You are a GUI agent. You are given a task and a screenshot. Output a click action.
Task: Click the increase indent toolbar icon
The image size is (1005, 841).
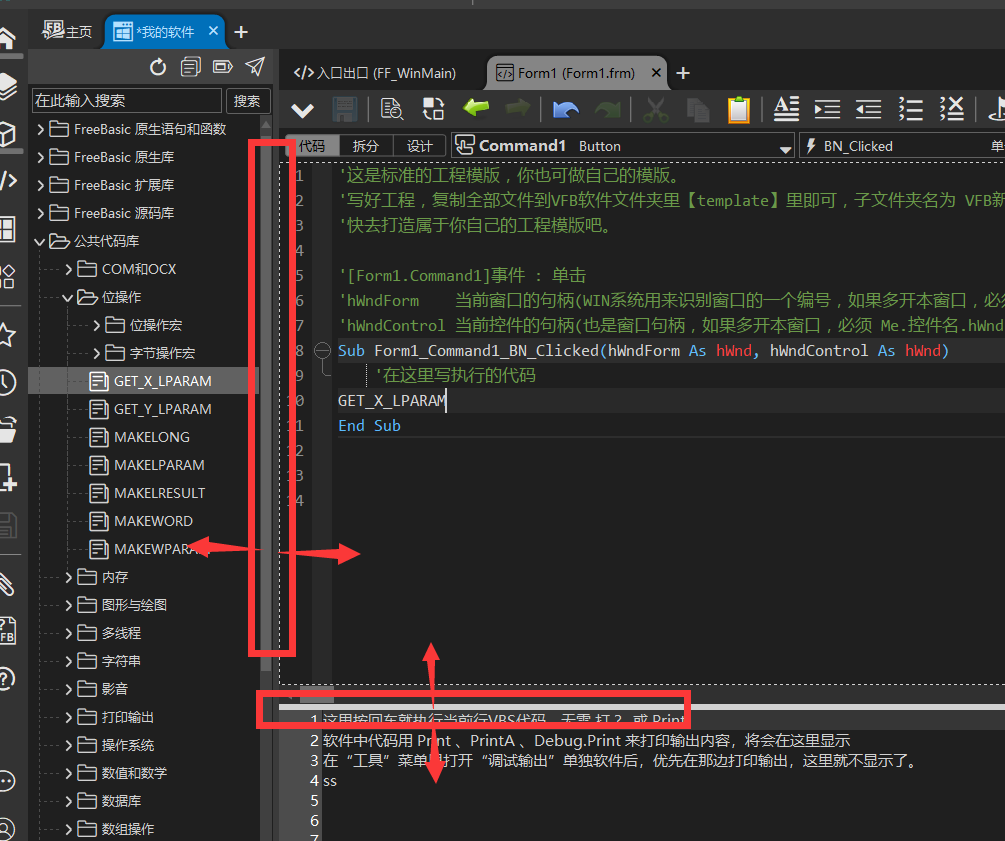[827, 109]
